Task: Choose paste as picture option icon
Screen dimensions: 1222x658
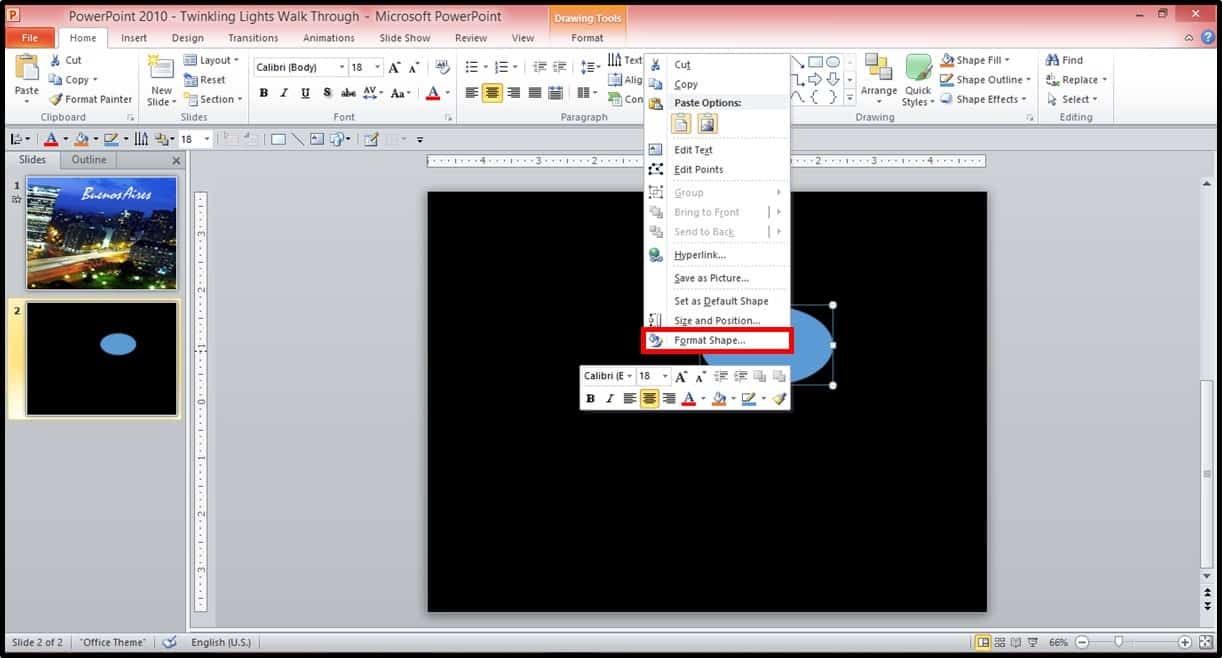Action: click(x=707, y=124)
